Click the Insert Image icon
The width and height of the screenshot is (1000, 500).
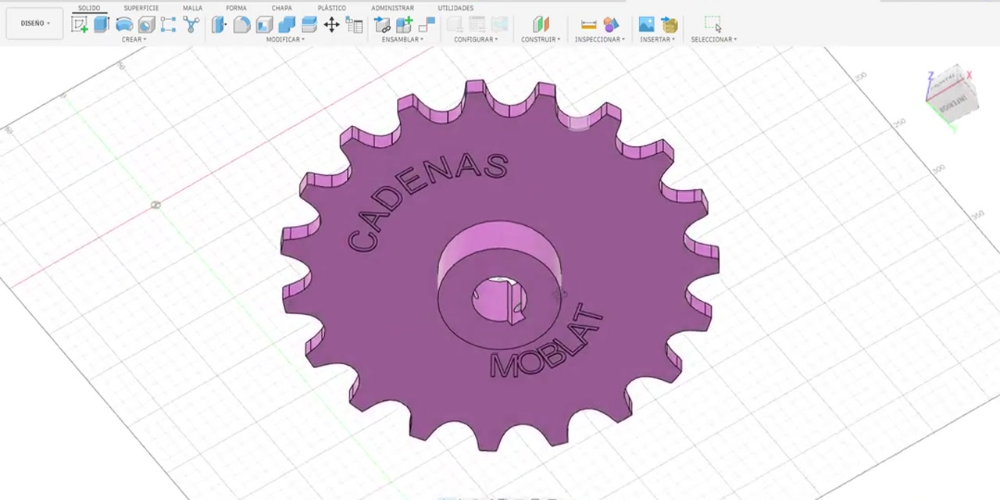[647, 25]
